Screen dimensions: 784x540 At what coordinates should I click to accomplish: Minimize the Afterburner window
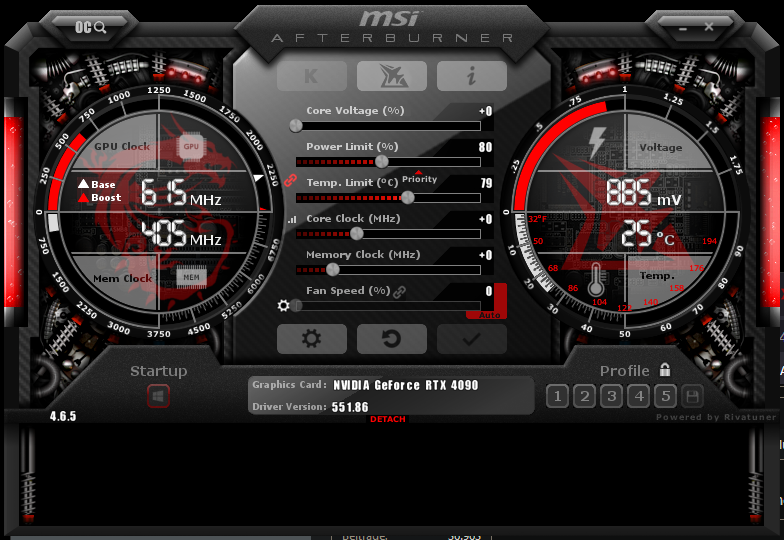point(683,28)
